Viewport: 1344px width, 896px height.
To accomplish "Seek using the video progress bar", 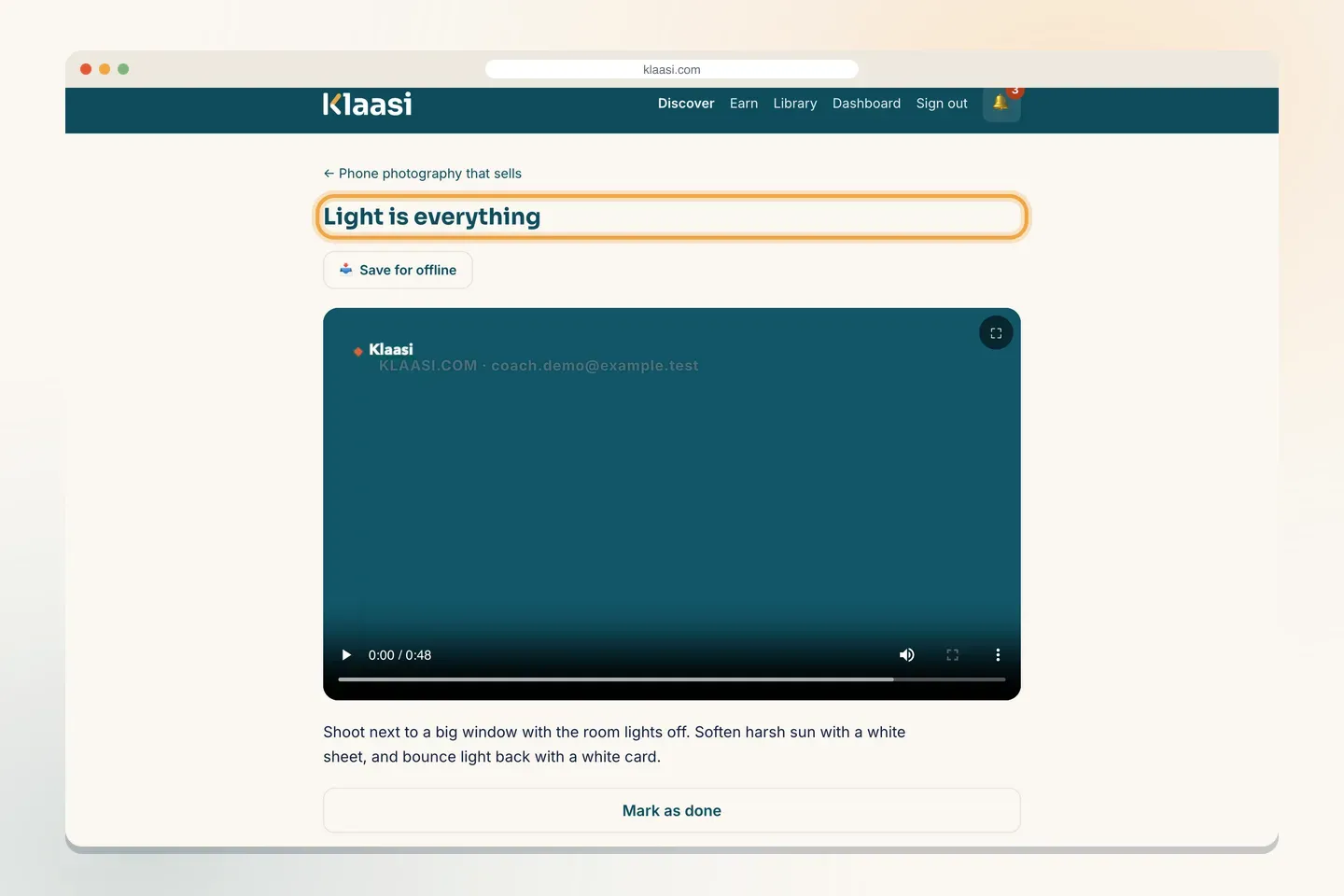I will [x=672, y=679].
